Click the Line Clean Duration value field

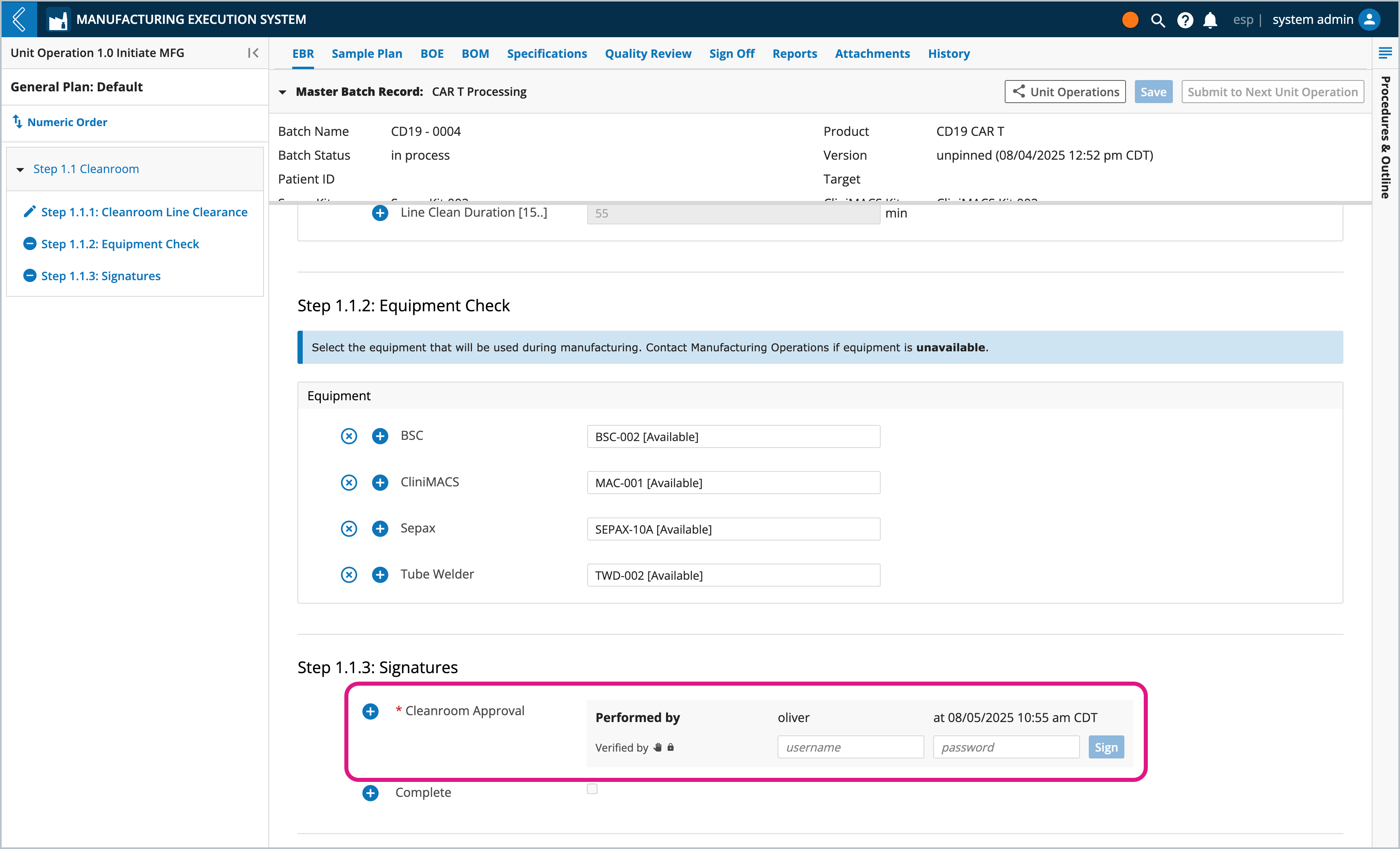click(734, 214)
